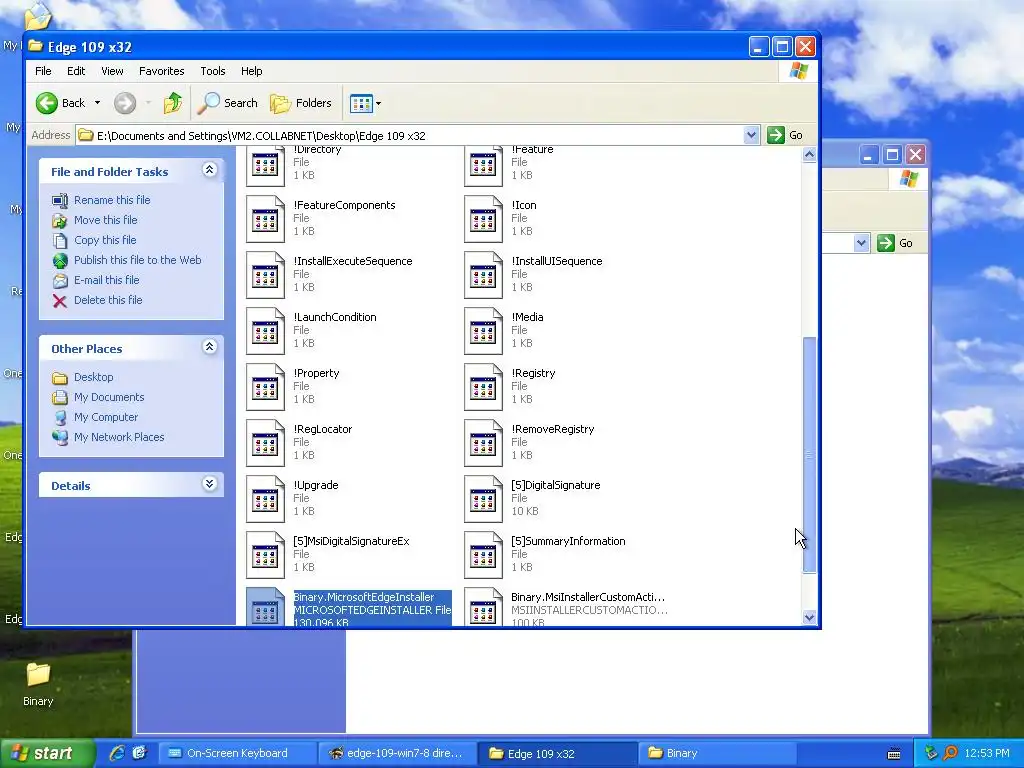The image size is (1024, 768).
Task: Open My Computer link
Action: [106, 417]
